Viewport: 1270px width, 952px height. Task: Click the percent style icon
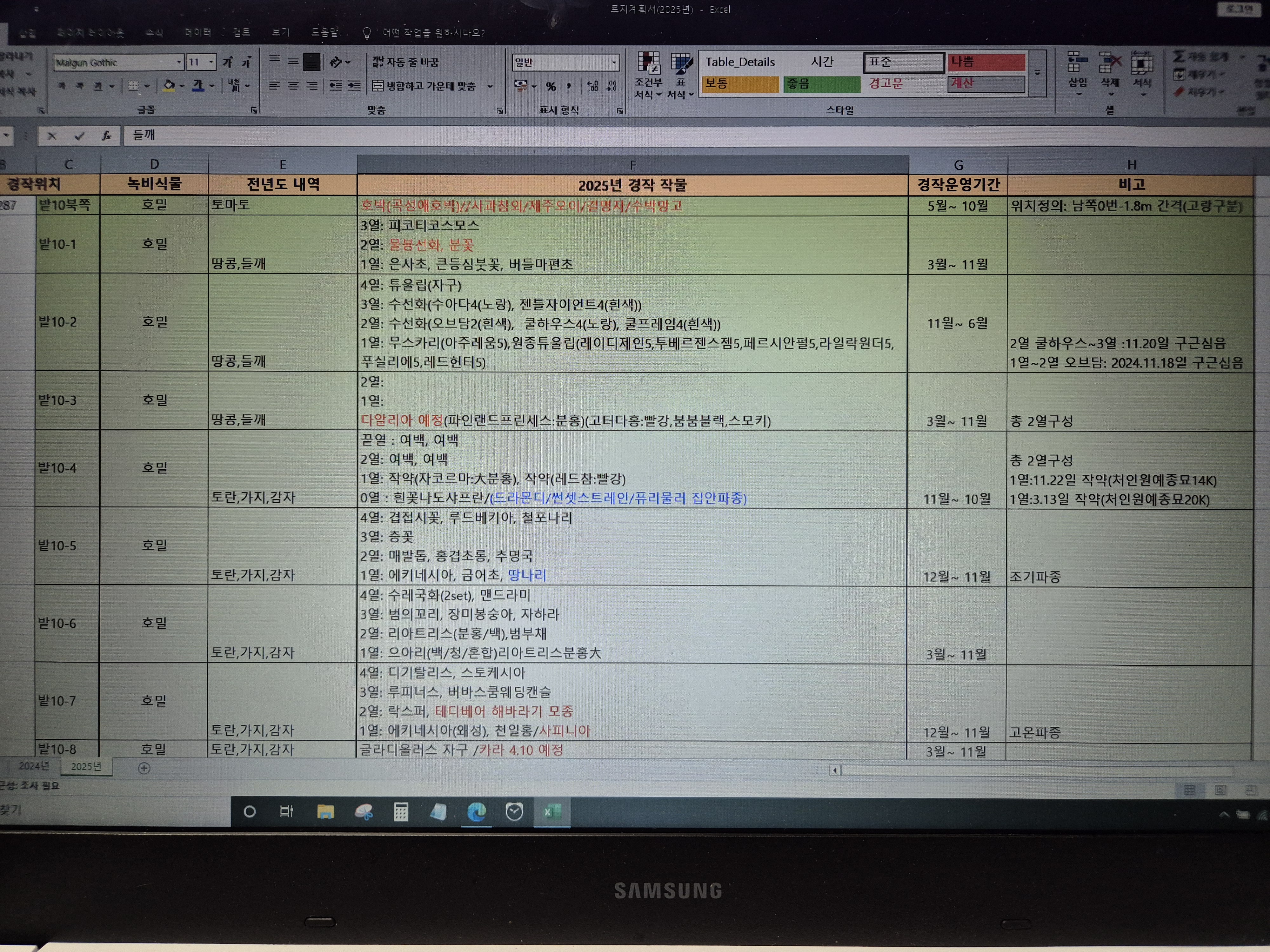pos(551,87)
